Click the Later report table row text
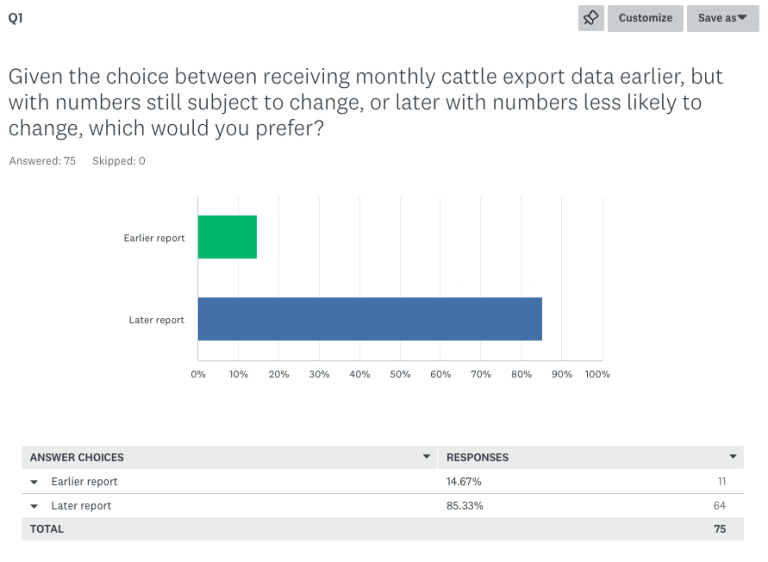The image size is (768, 562). 81,506
